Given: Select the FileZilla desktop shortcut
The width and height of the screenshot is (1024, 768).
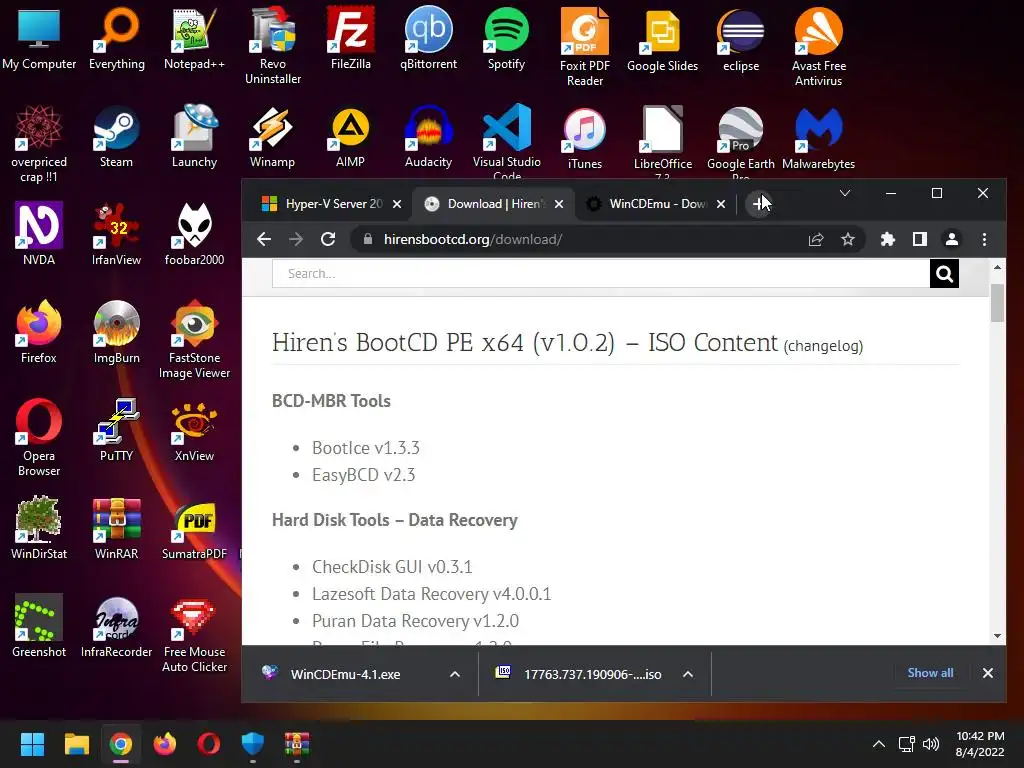Looking at the screenshot, I should [351, 39].
